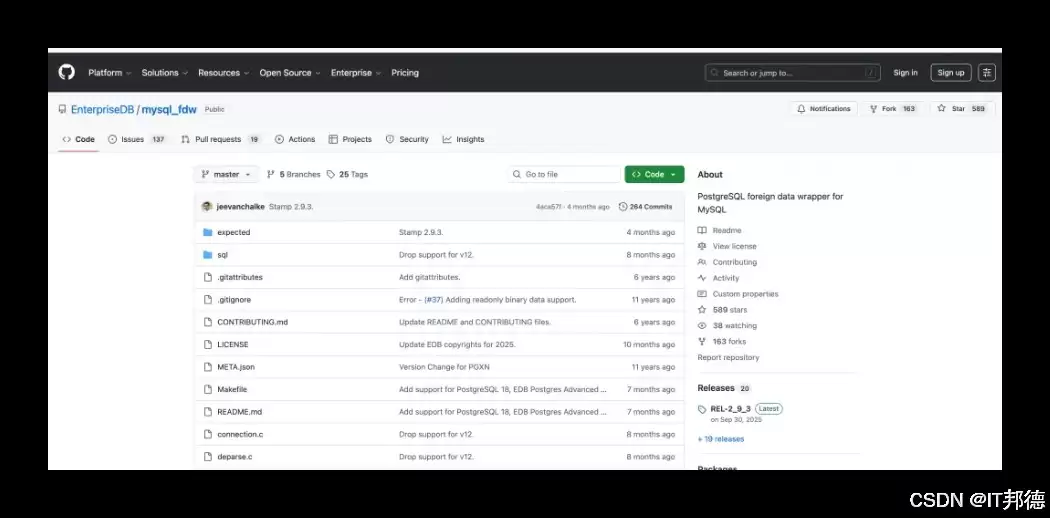Screen dimensions: 1050x518
Task: Click the folder icon next to sql
Action: (208, 255)
